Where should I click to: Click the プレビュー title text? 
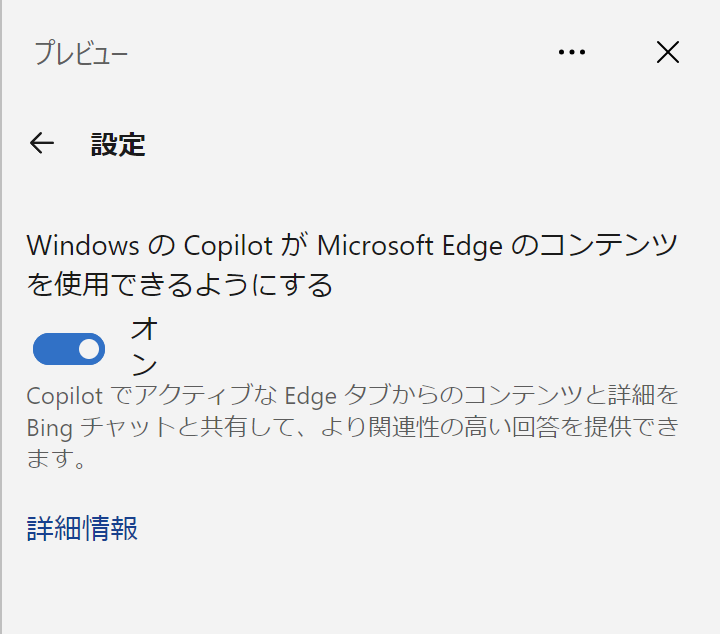pos(81,53)
